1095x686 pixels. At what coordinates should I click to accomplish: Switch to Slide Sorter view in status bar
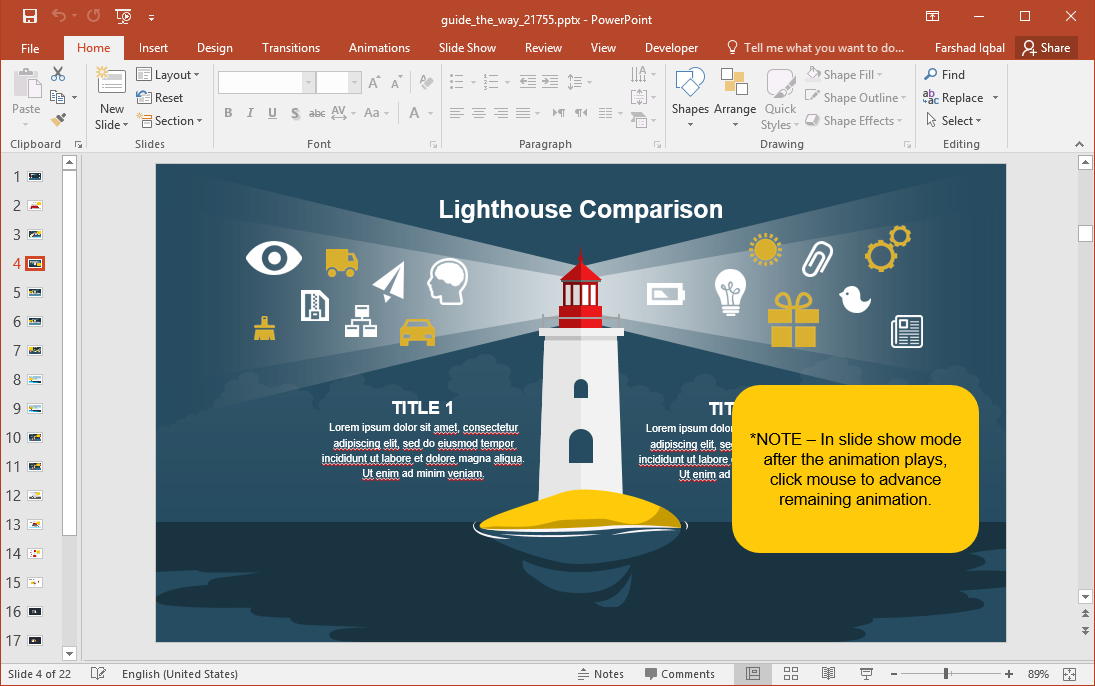tap(790, 673)
